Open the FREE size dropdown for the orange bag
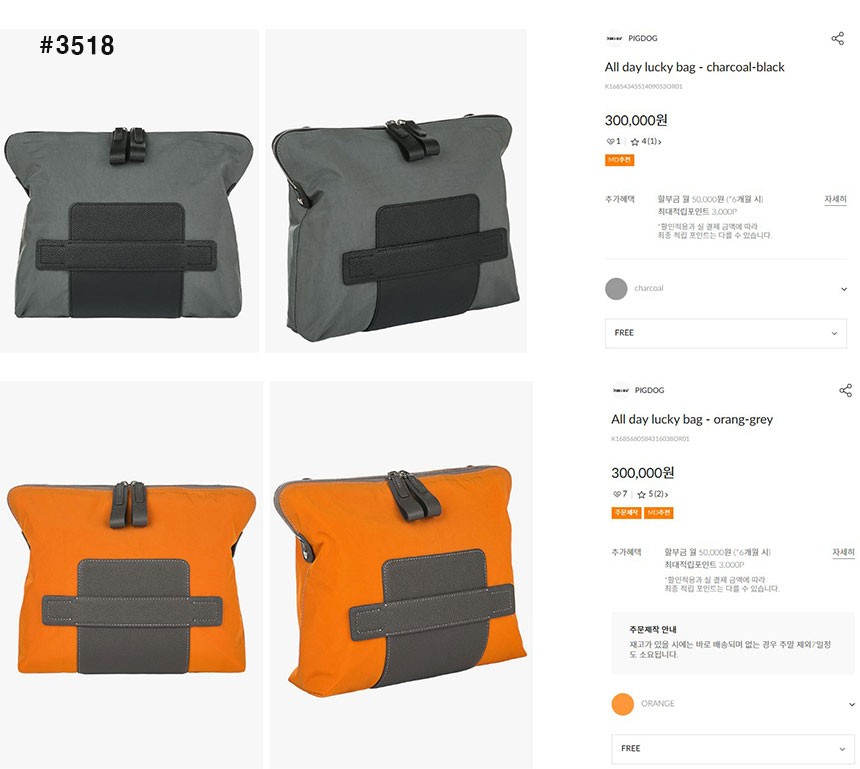This screenshot has height=769, width=860. [x=733, y=749]
